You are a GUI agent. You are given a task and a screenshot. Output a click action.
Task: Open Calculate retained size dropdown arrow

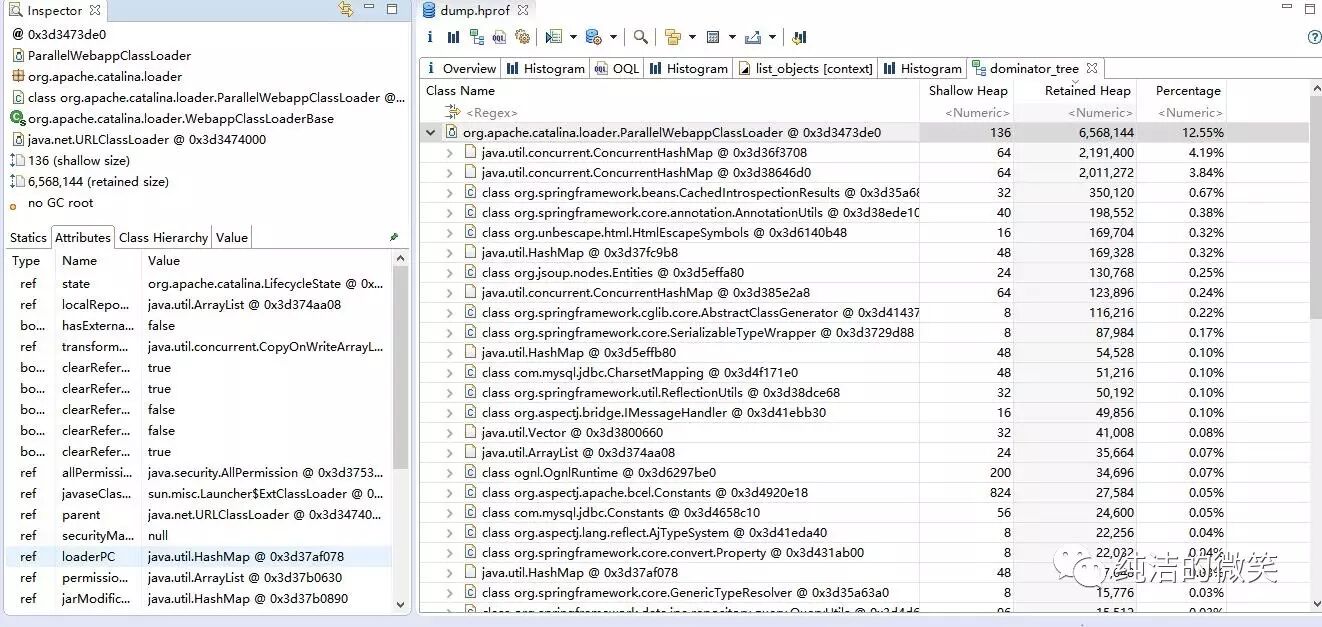pyautogui.click(x=732, y=38)
